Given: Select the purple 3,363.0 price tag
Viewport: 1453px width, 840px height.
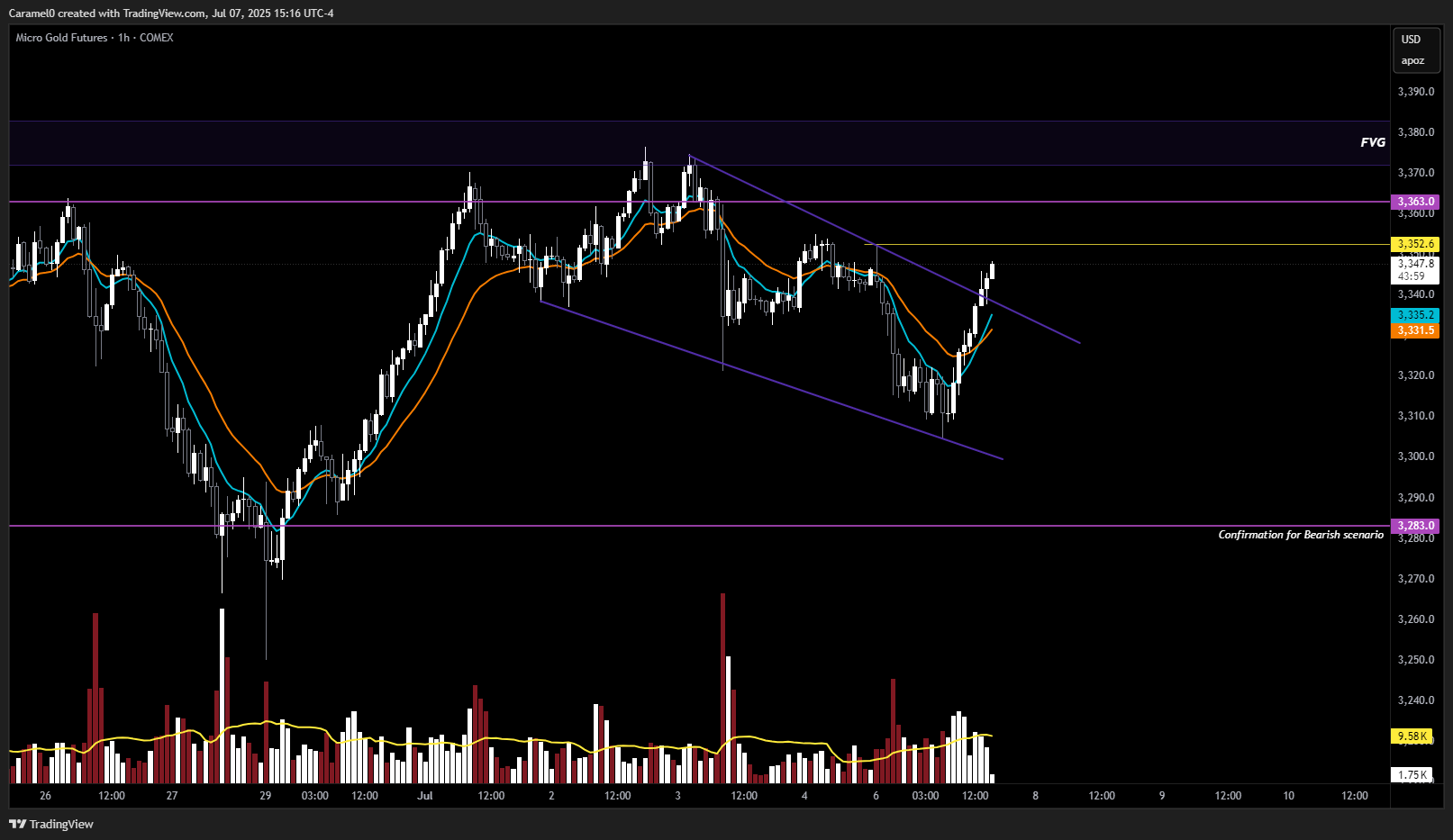Looking at the screenshot, I should click(x=1416, y=202).
